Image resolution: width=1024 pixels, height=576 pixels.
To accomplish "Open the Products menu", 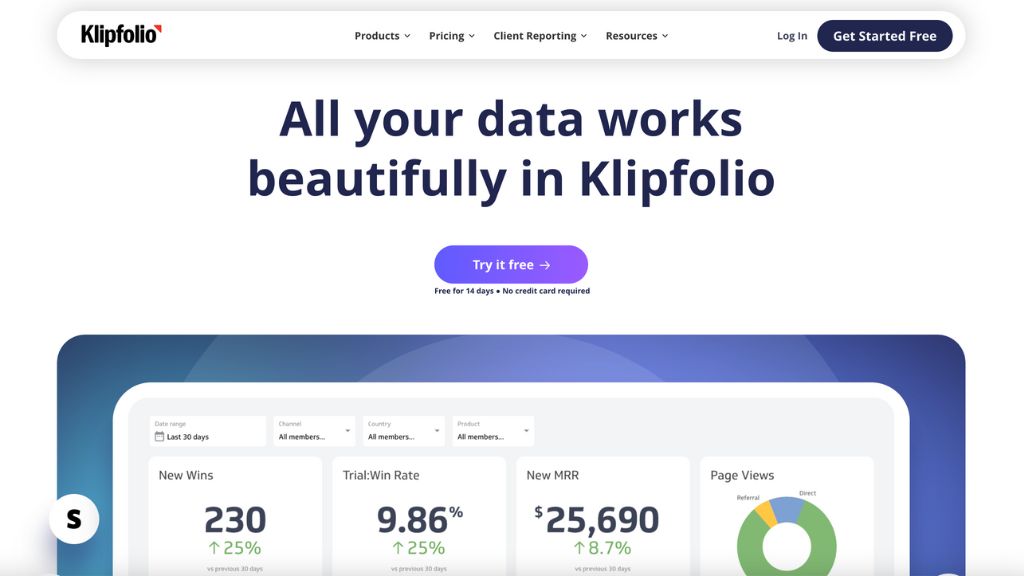I will 382,36.
